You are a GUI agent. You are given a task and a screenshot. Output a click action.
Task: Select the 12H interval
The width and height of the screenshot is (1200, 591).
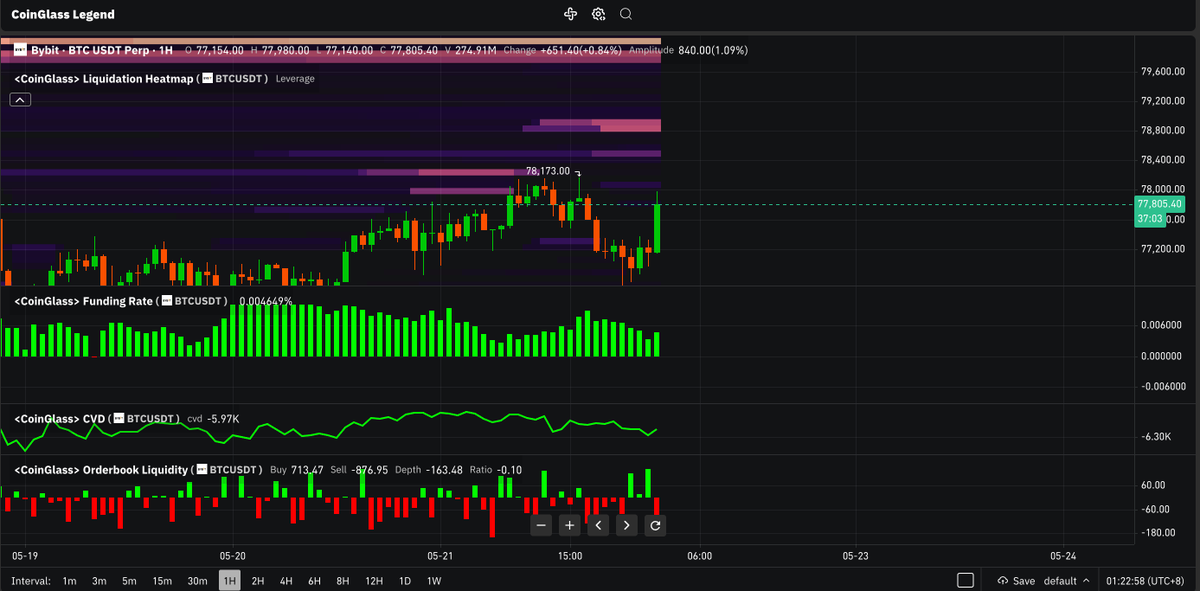[x=374, y=581]
